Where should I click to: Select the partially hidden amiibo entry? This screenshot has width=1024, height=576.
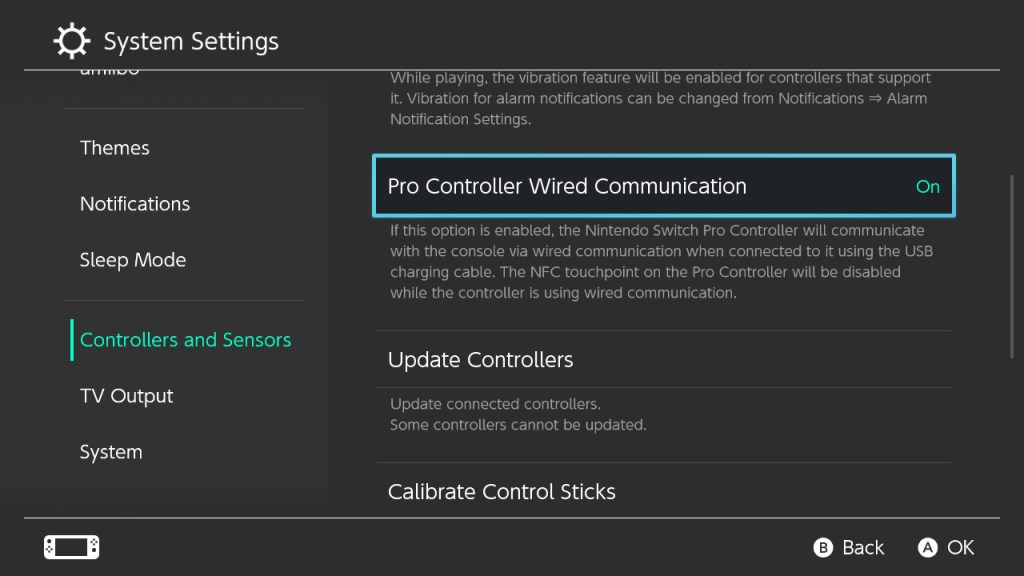110,73
